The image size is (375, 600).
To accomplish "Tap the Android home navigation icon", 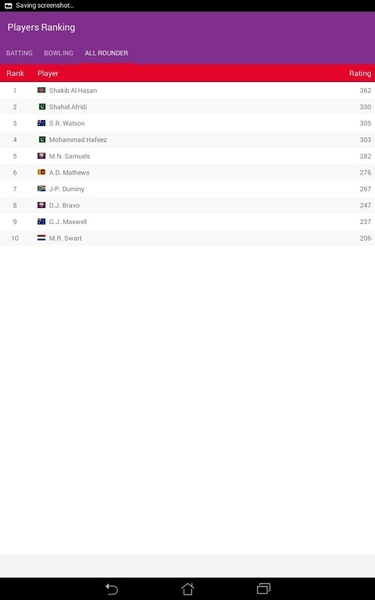I will point(188,589).
